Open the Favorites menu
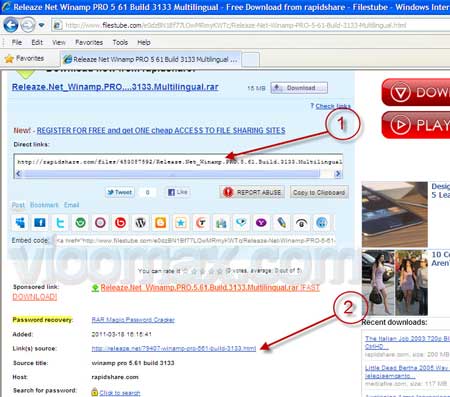The width and height of the screenshot is (450, 397). (89, 43)
